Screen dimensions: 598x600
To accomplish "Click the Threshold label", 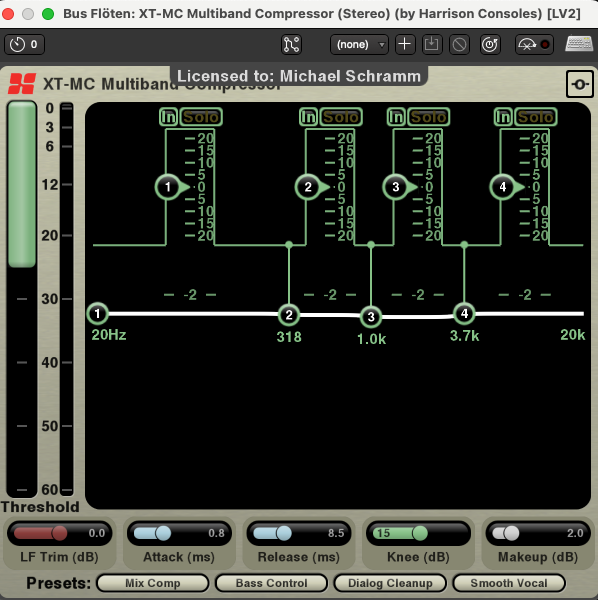I will pyautogui.click(x=40, y=507).
